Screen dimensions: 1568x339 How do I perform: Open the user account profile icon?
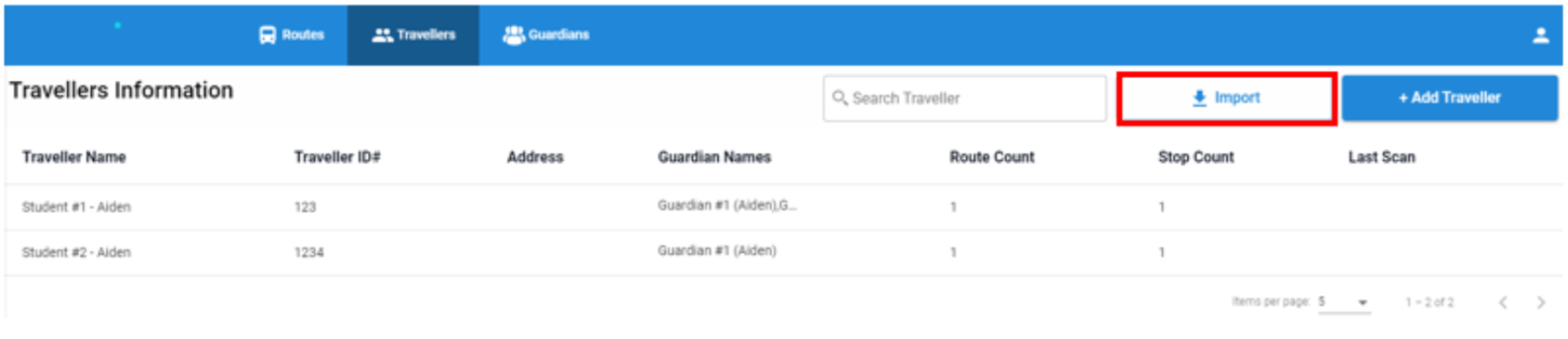click(1540, 36)
